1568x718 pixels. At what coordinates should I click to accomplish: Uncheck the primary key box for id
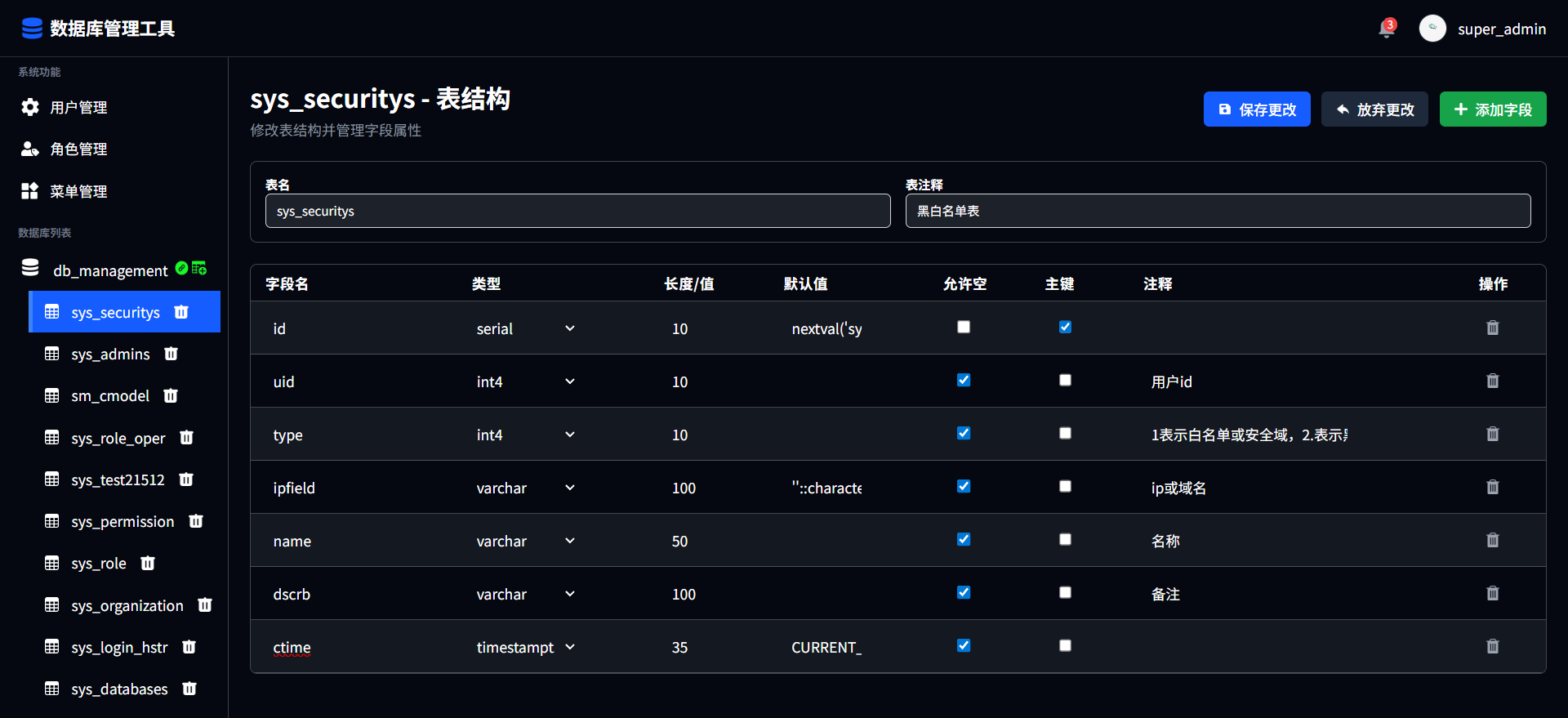(1065, 327)
